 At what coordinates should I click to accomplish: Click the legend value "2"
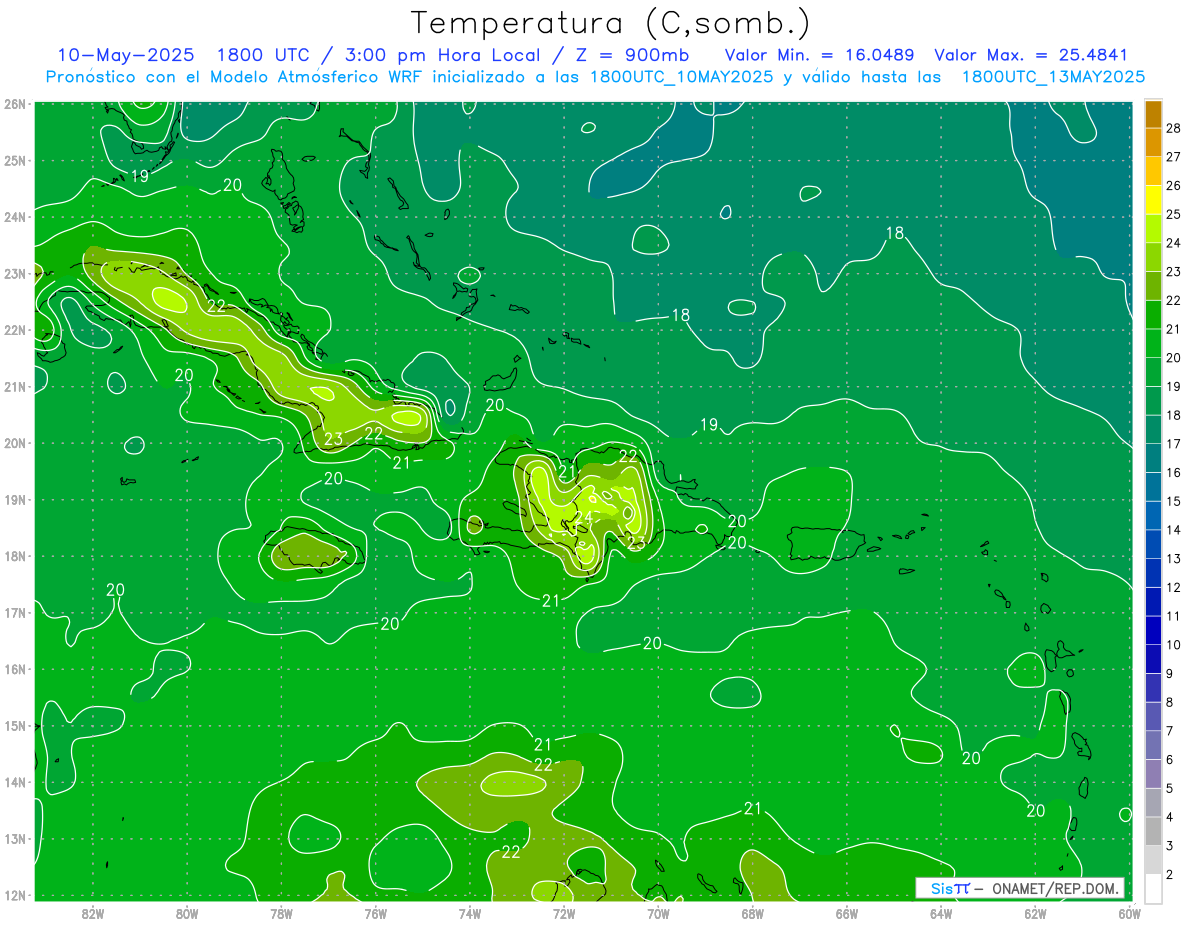click(x=1170, y=874)
